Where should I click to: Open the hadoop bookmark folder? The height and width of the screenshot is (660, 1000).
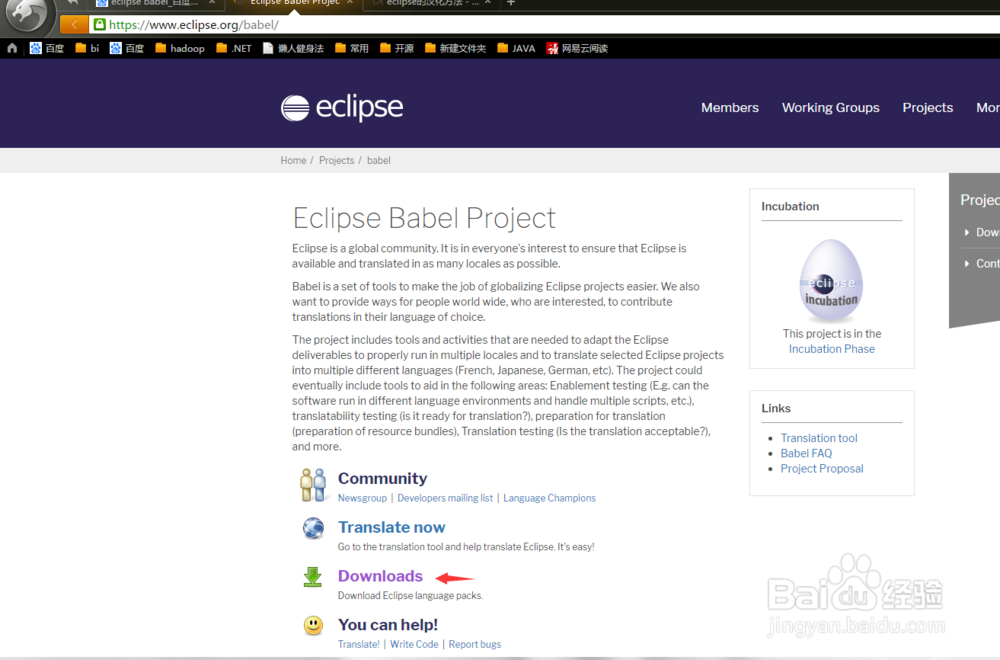pos(180,48)
